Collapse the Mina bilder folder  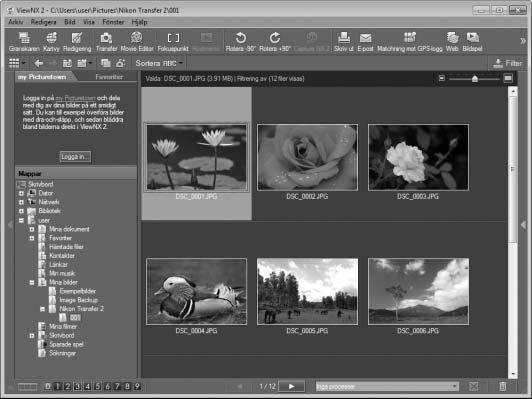pyautogui.click(x=32, y=282)
